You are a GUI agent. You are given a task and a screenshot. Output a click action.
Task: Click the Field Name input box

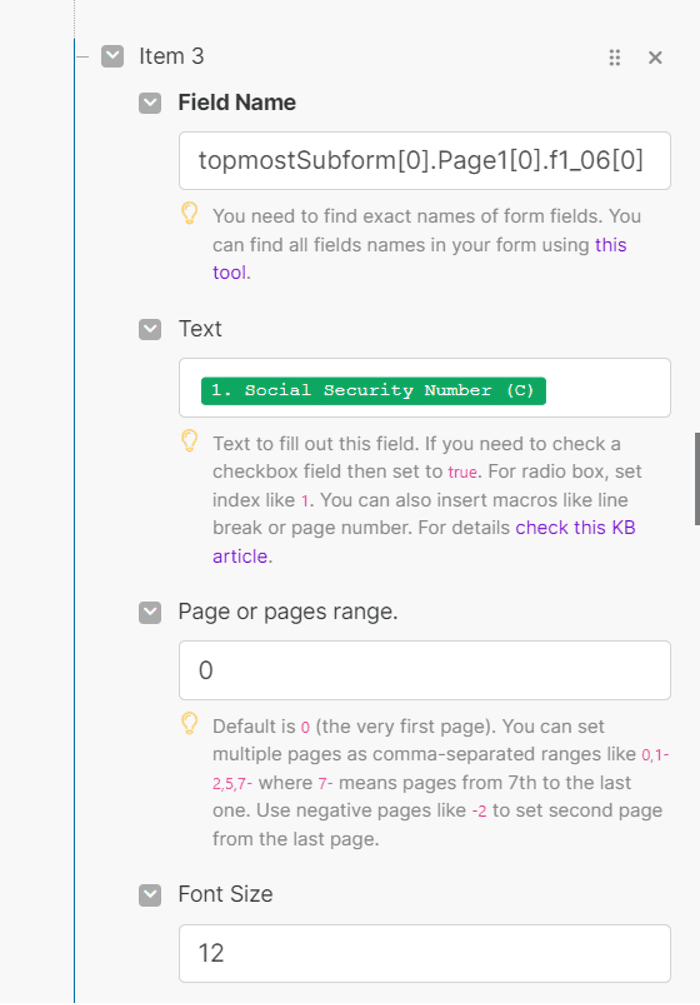click(424, 161)
